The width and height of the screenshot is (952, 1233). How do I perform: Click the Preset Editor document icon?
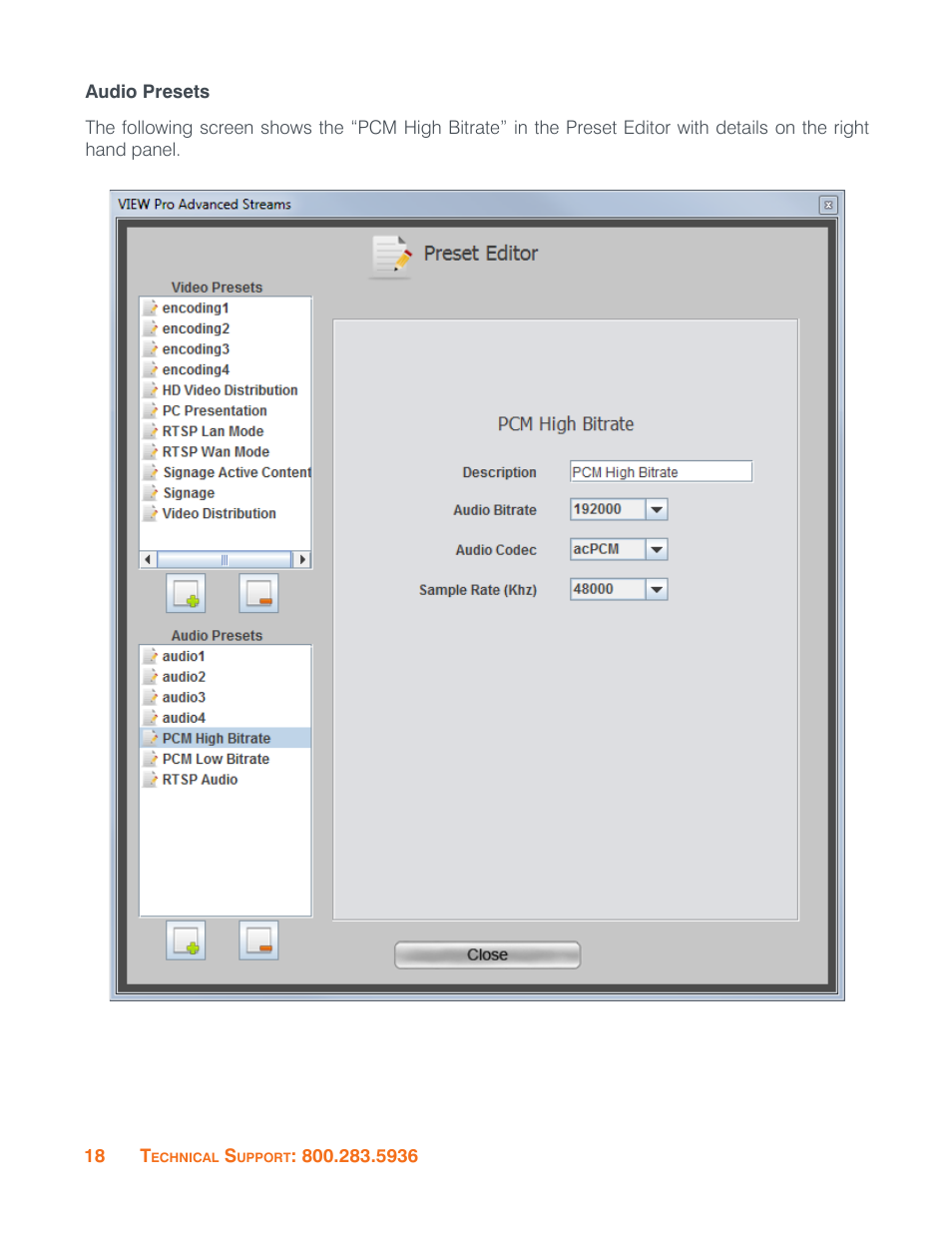391,256
